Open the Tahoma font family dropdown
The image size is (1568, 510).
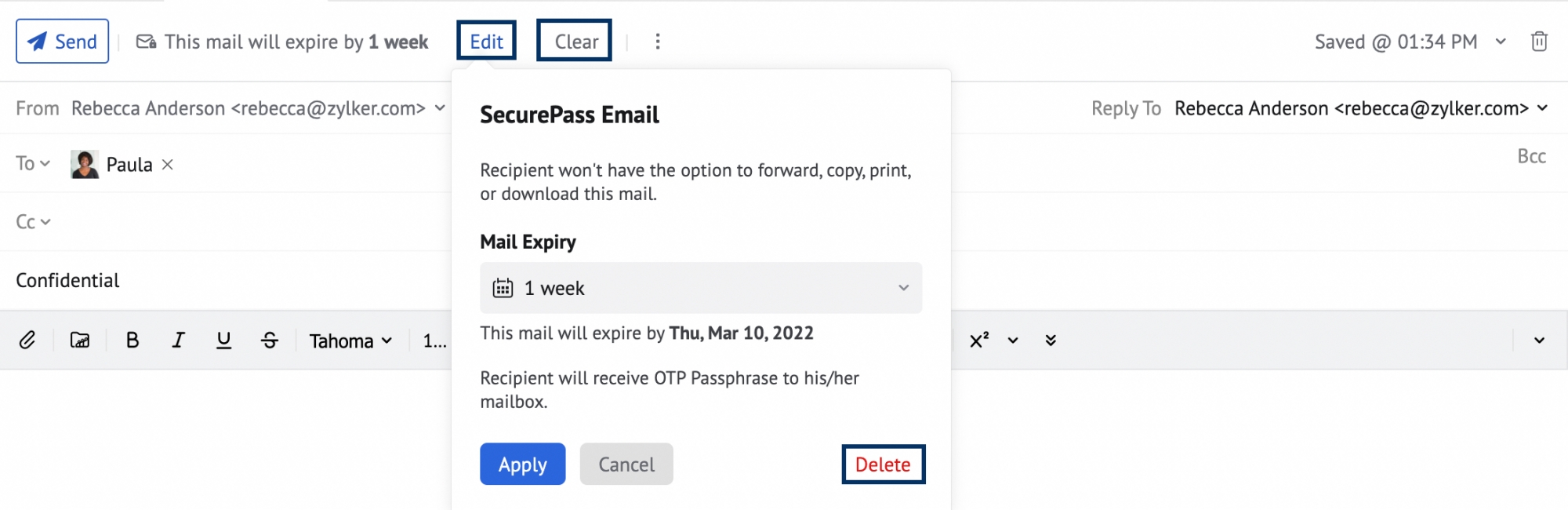(350, 341)
